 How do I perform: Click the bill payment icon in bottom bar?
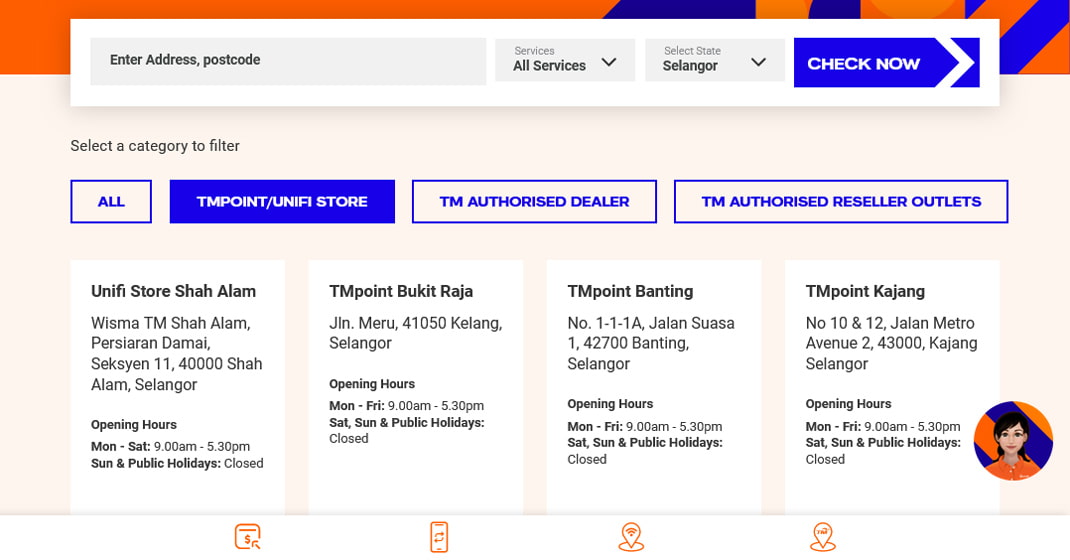(x=248, y=537)
